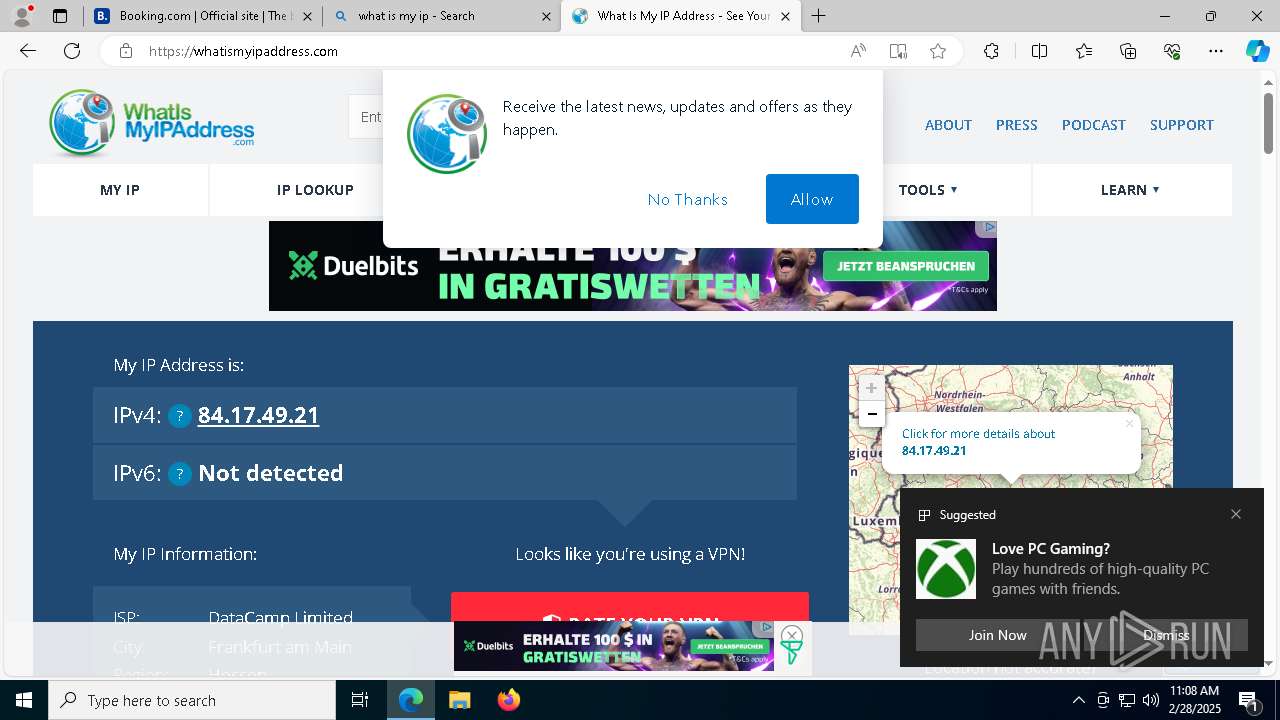Zoom in on the map
The height and width of the screenshot is (720, 1280).
click(872, 388)
